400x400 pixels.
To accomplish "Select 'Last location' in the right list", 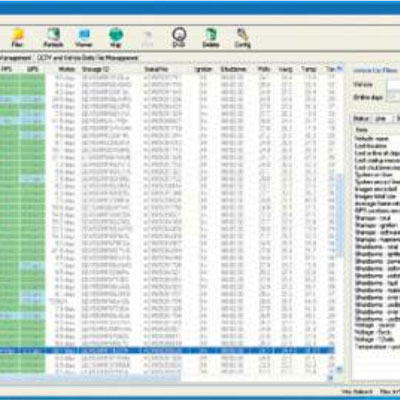I will click(371, 146).
